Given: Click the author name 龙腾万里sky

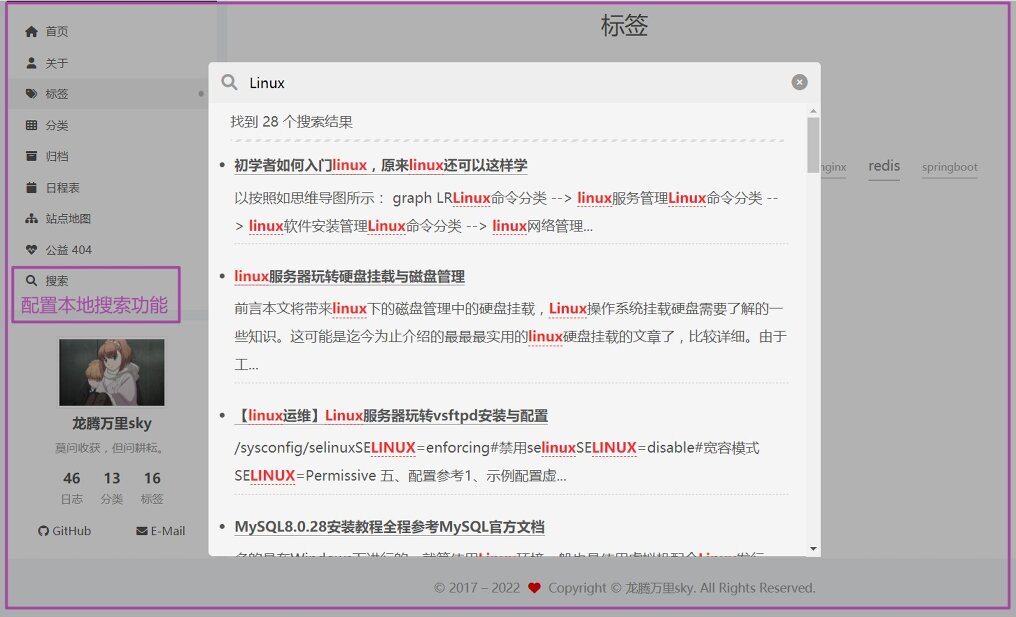Looking at the screenshot, I should (x=111, y=423).
